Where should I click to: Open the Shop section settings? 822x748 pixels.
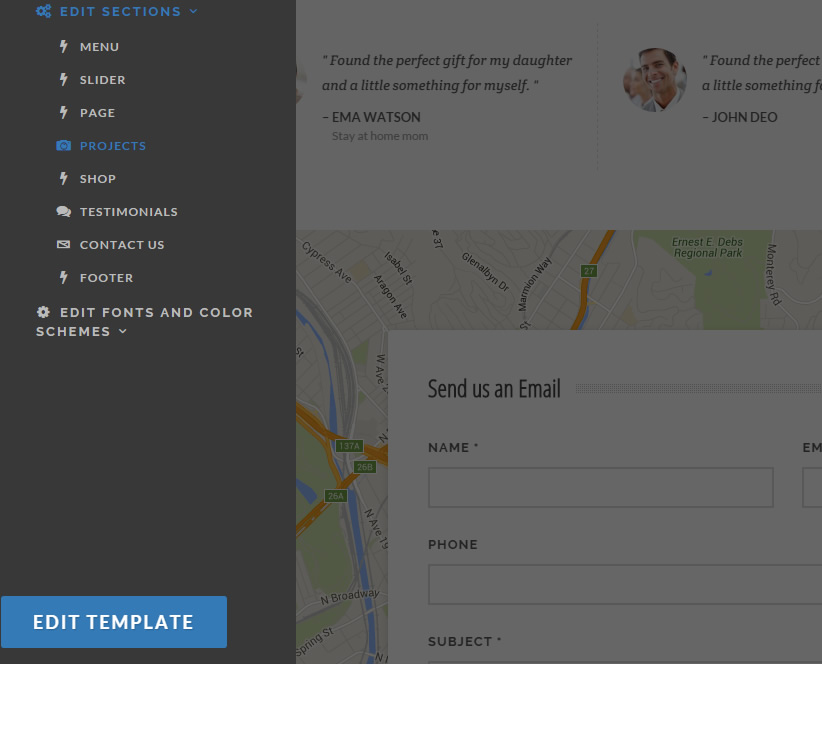(x=95, y=178)
